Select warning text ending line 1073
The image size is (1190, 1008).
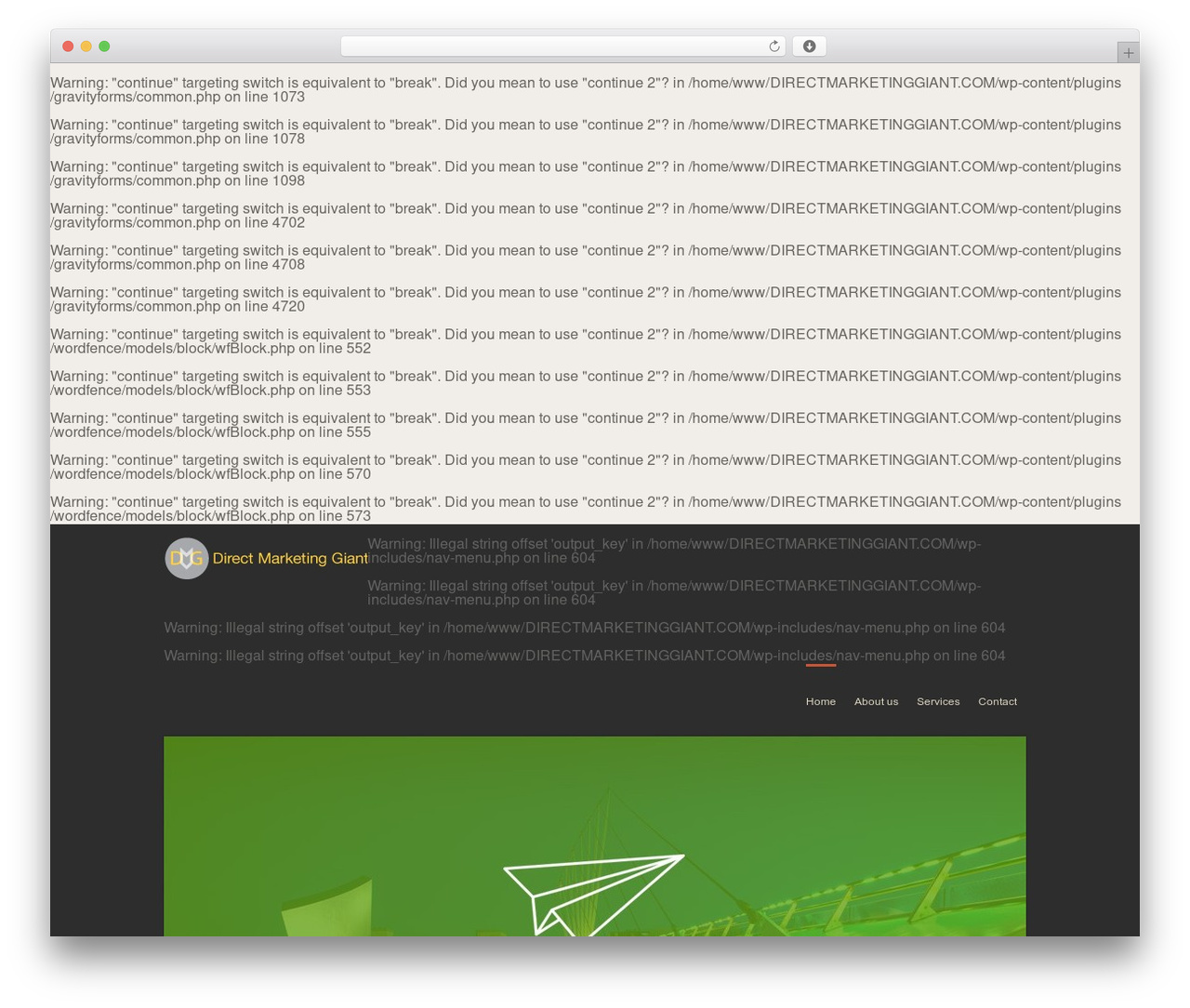[586, 90]
